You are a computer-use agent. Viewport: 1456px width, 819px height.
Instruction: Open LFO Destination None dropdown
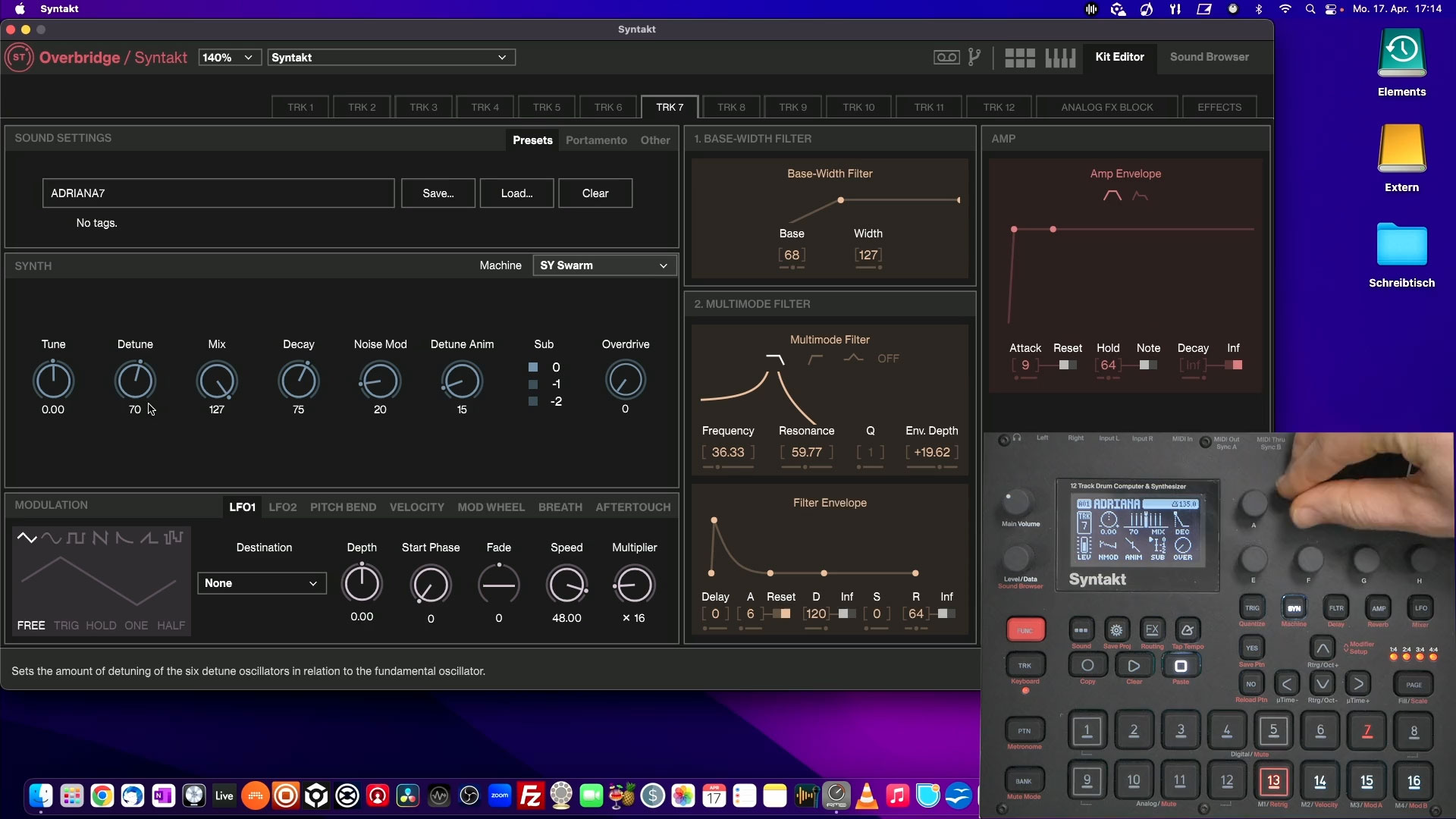pos(262,583)
